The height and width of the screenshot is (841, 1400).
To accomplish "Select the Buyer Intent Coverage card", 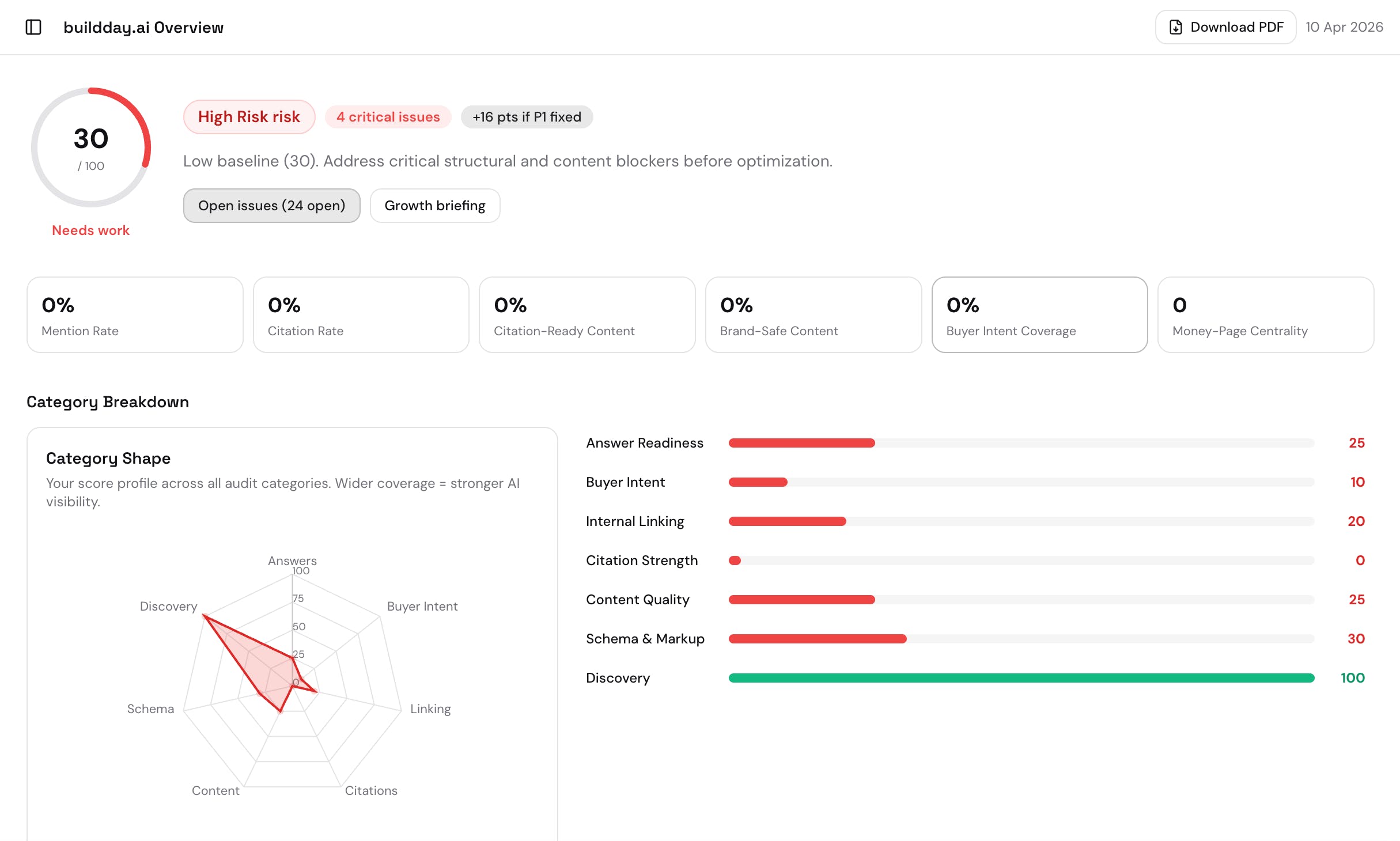I will point(1039,315).
